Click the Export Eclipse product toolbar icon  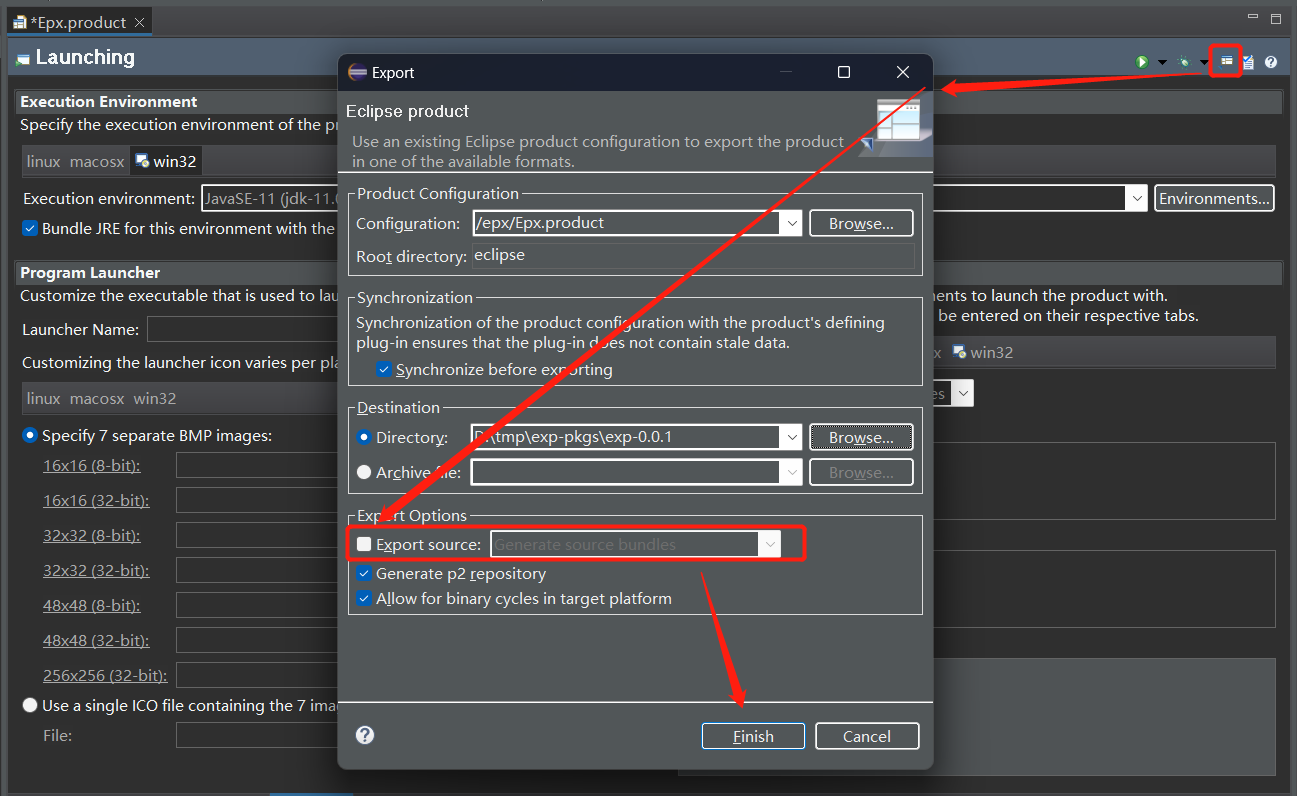coord(1226,61)
